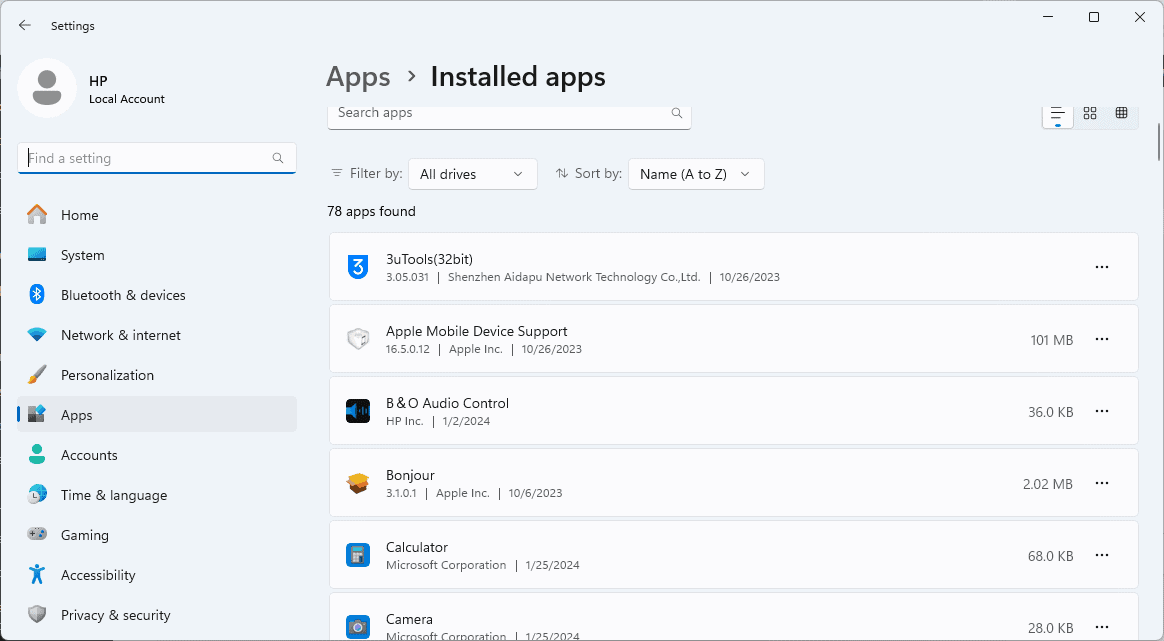This screenshot has height=641, width=1164.
Task: Open more options for B&O Audio Control
Action: [x=1102, y=411]
